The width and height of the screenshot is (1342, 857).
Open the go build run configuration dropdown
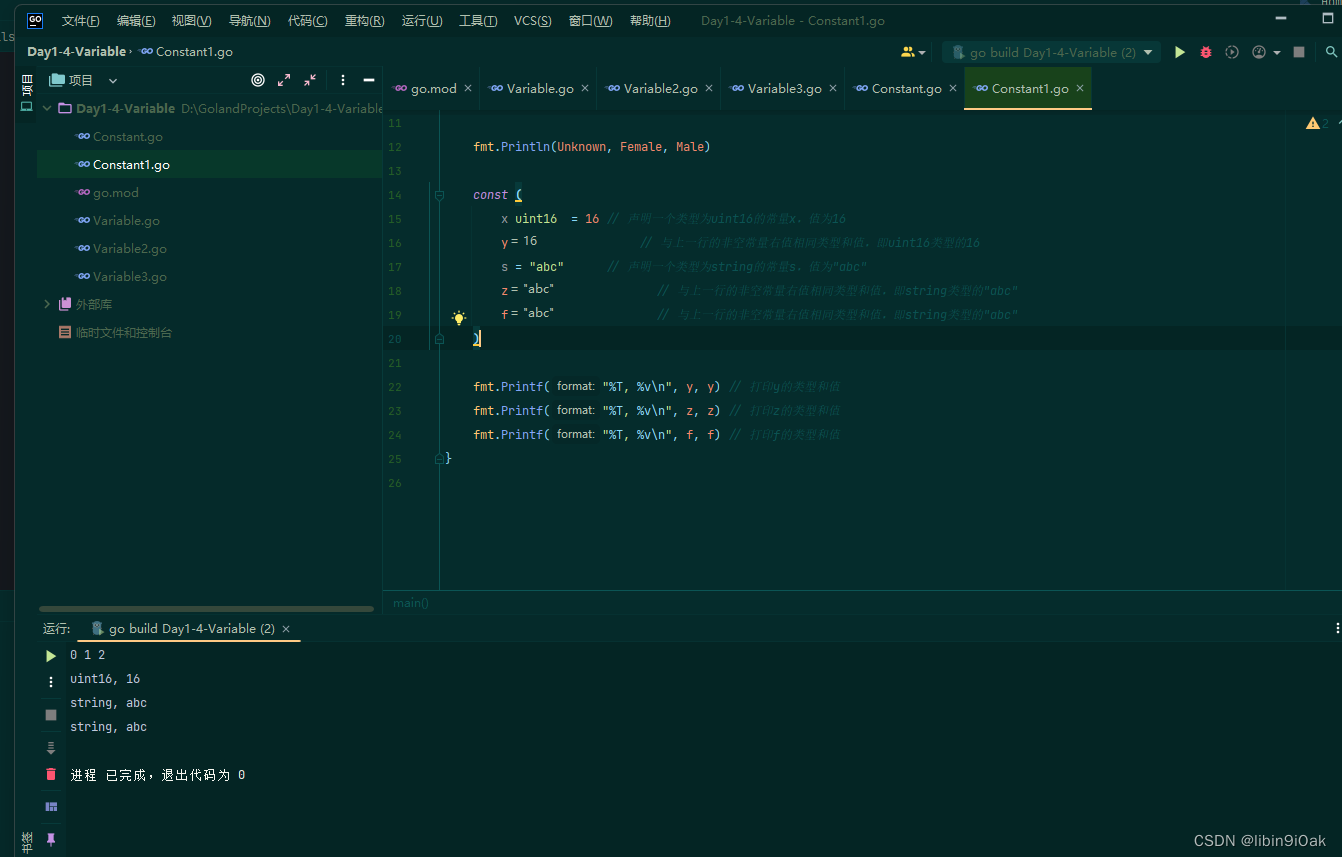[x=1052, y=52]
